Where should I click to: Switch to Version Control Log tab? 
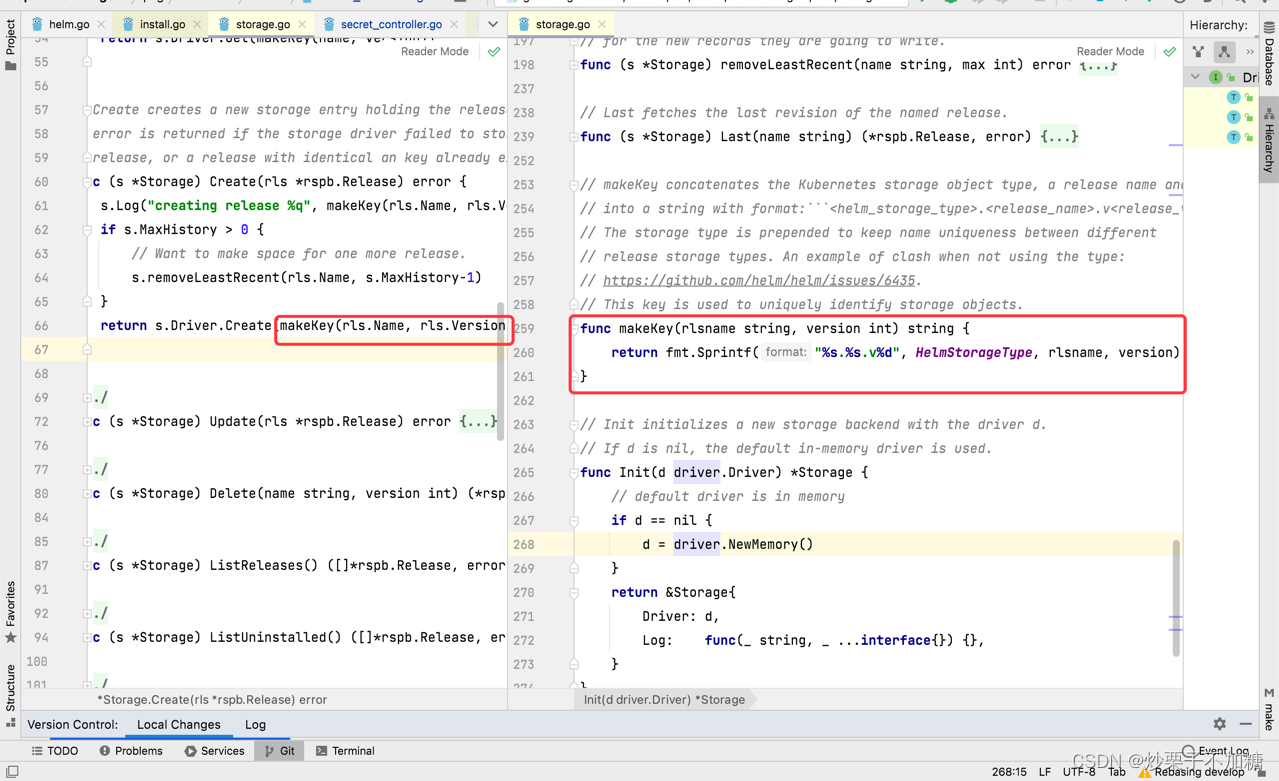point(255,725)
